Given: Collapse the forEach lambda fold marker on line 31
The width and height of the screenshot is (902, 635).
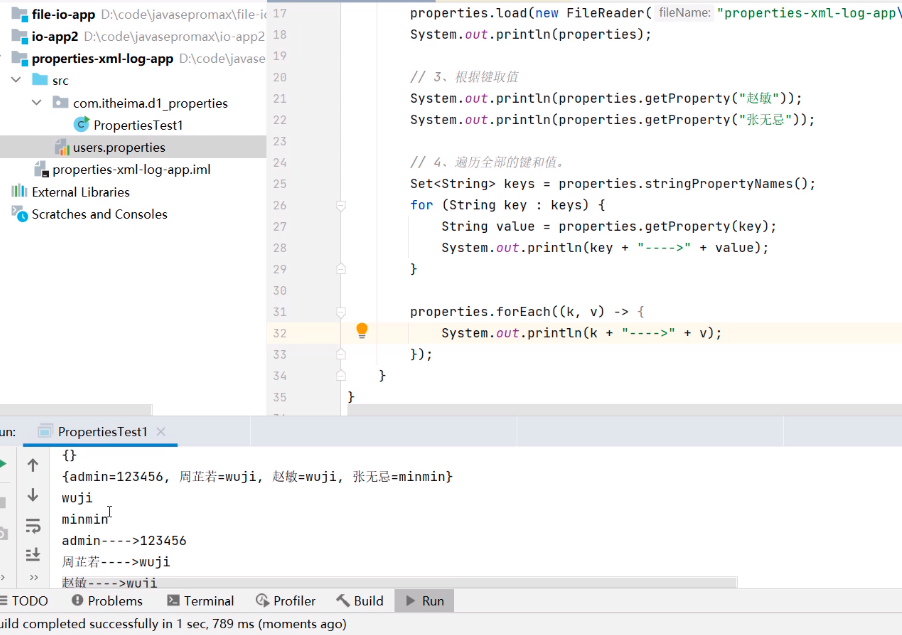Looking at the screenshot, I should coord(341,312).
